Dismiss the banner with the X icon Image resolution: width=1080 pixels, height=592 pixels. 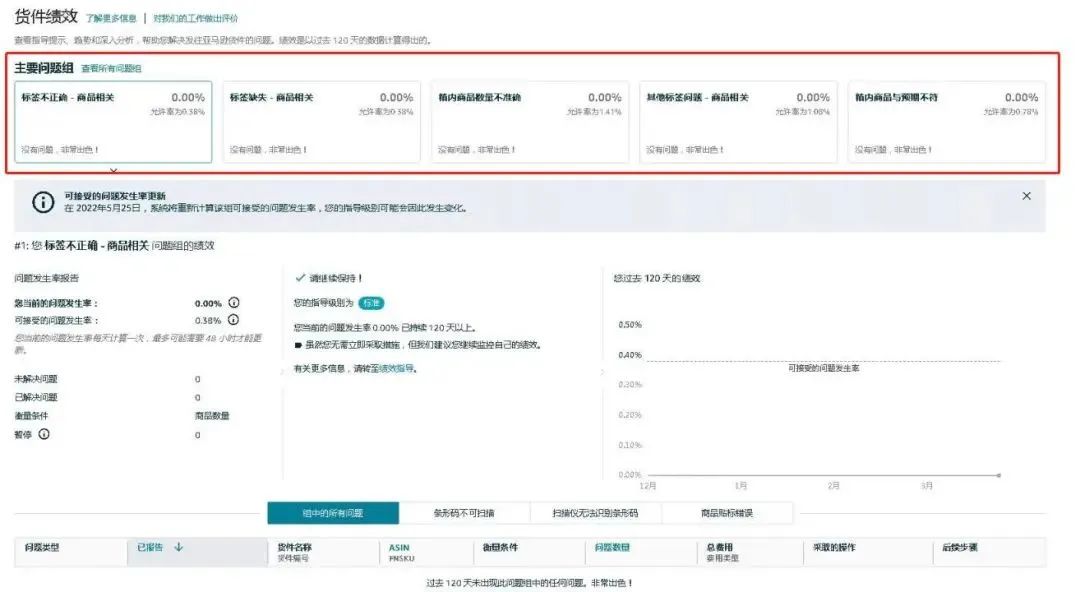coord(1027,195)
